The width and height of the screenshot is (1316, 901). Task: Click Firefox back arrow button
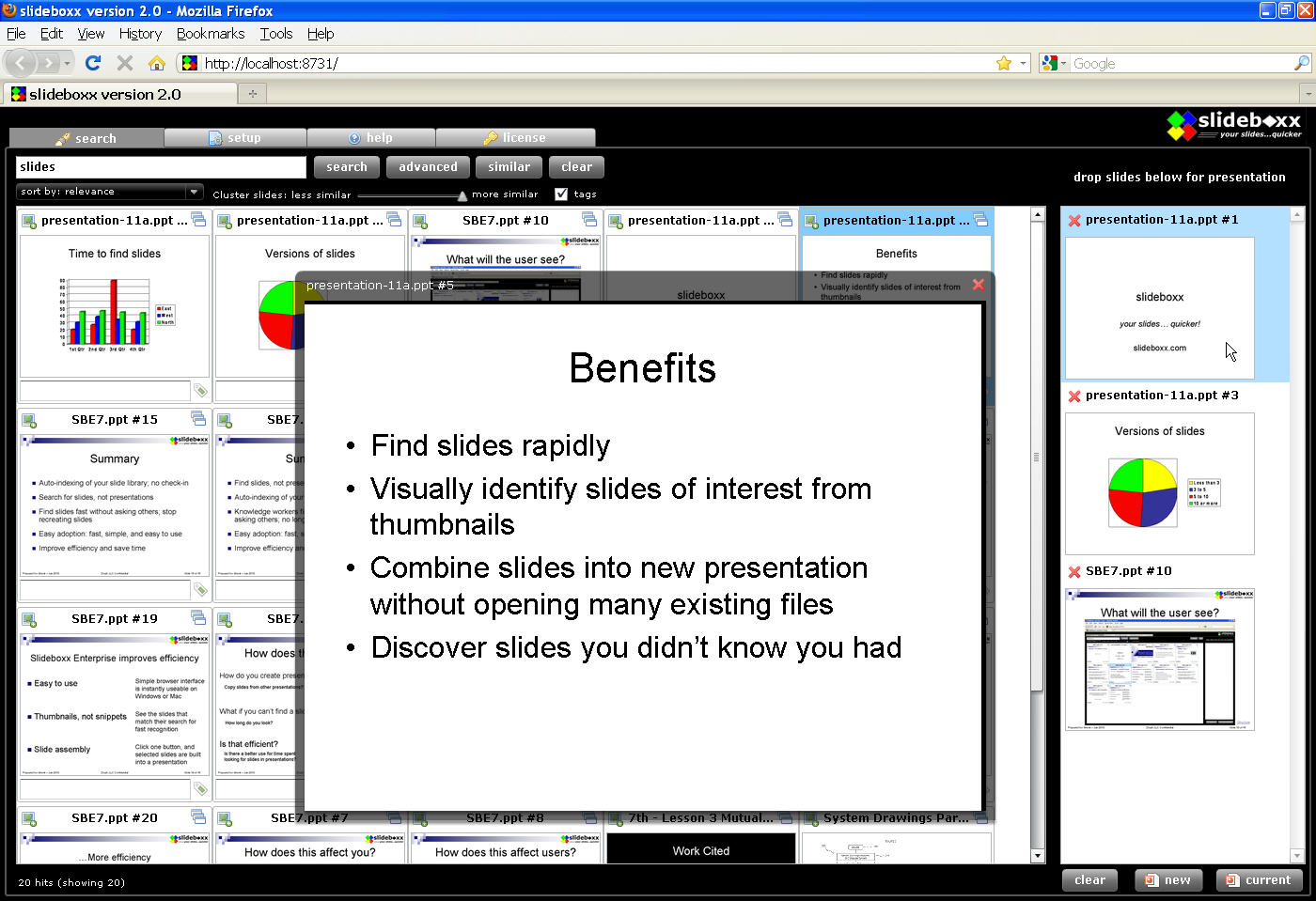click(x=21, y=63)
